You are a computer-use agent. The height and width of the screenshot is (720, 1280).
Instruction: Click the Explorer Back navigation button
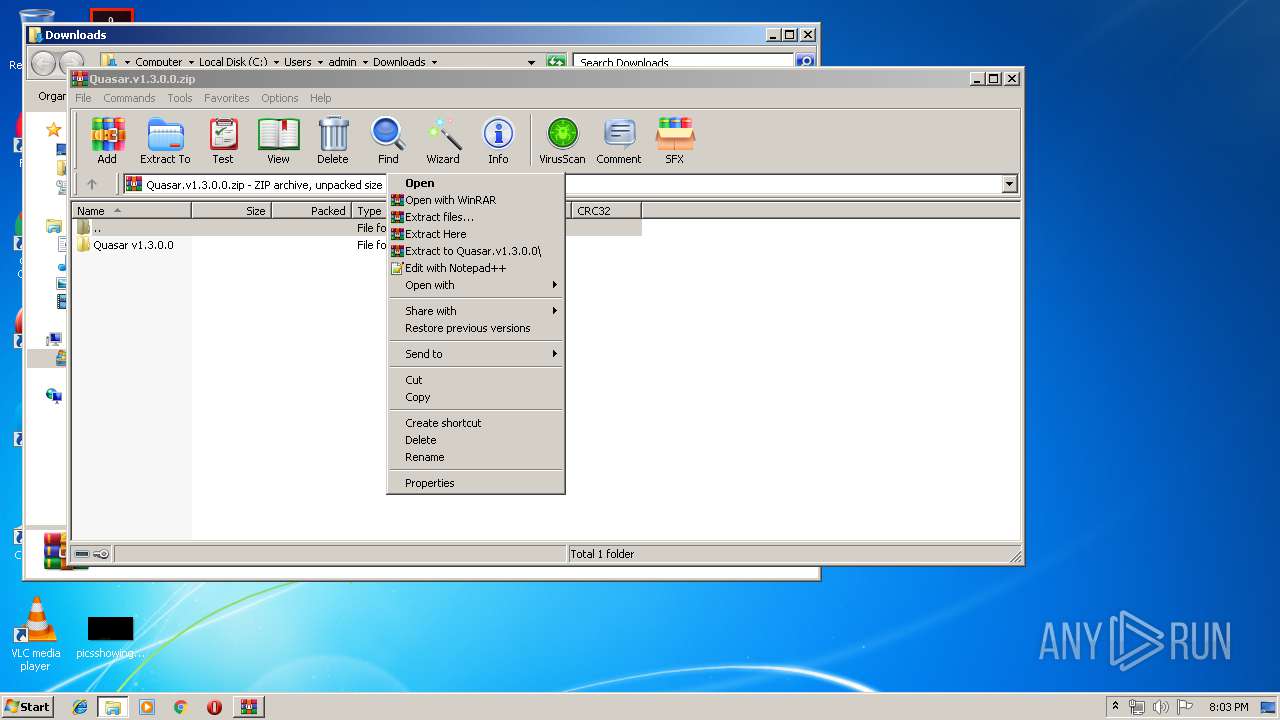click(x=43, y=63)
